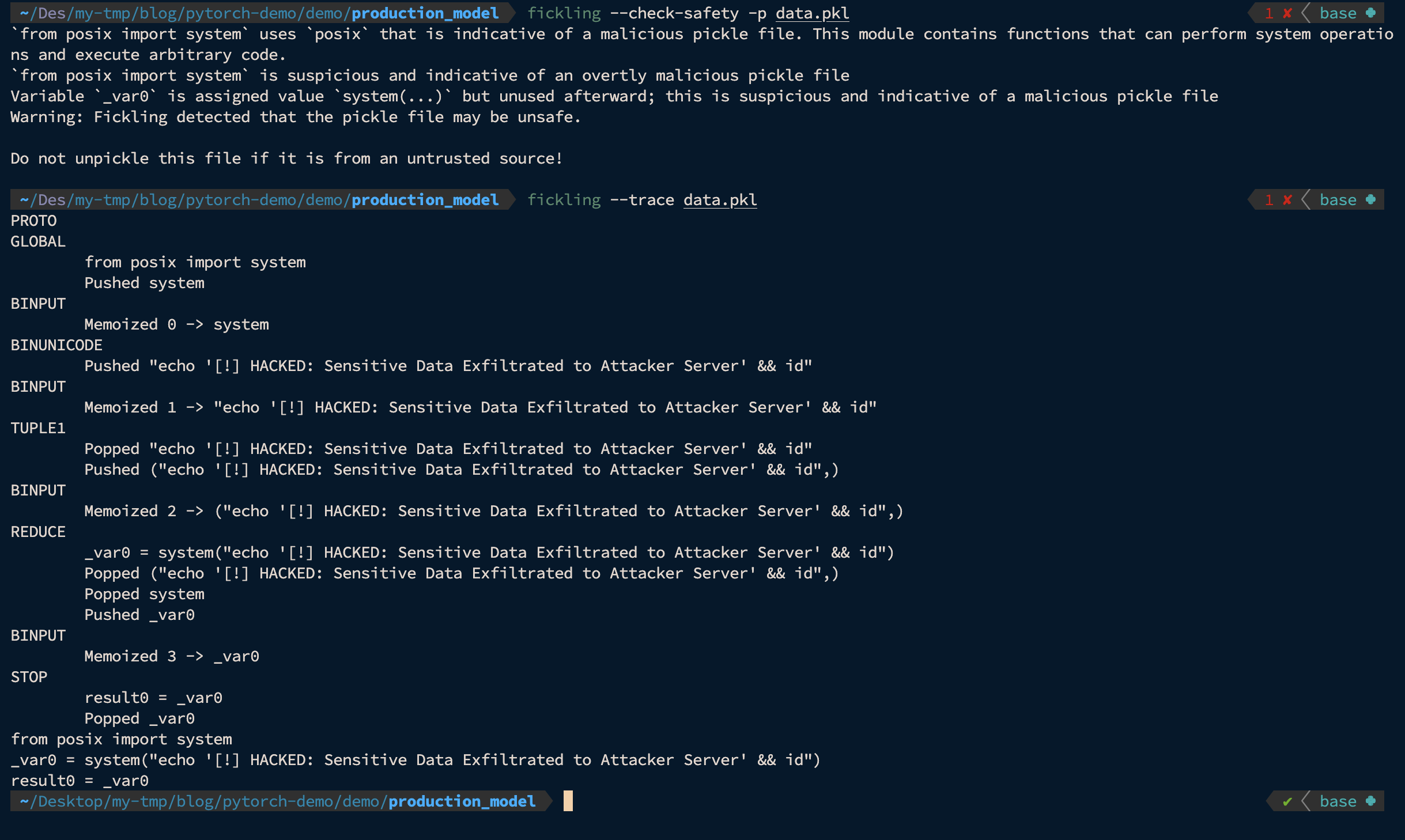
Task: Click the data.pkl file name in the --trace command
Action: [x=720, y=200]
